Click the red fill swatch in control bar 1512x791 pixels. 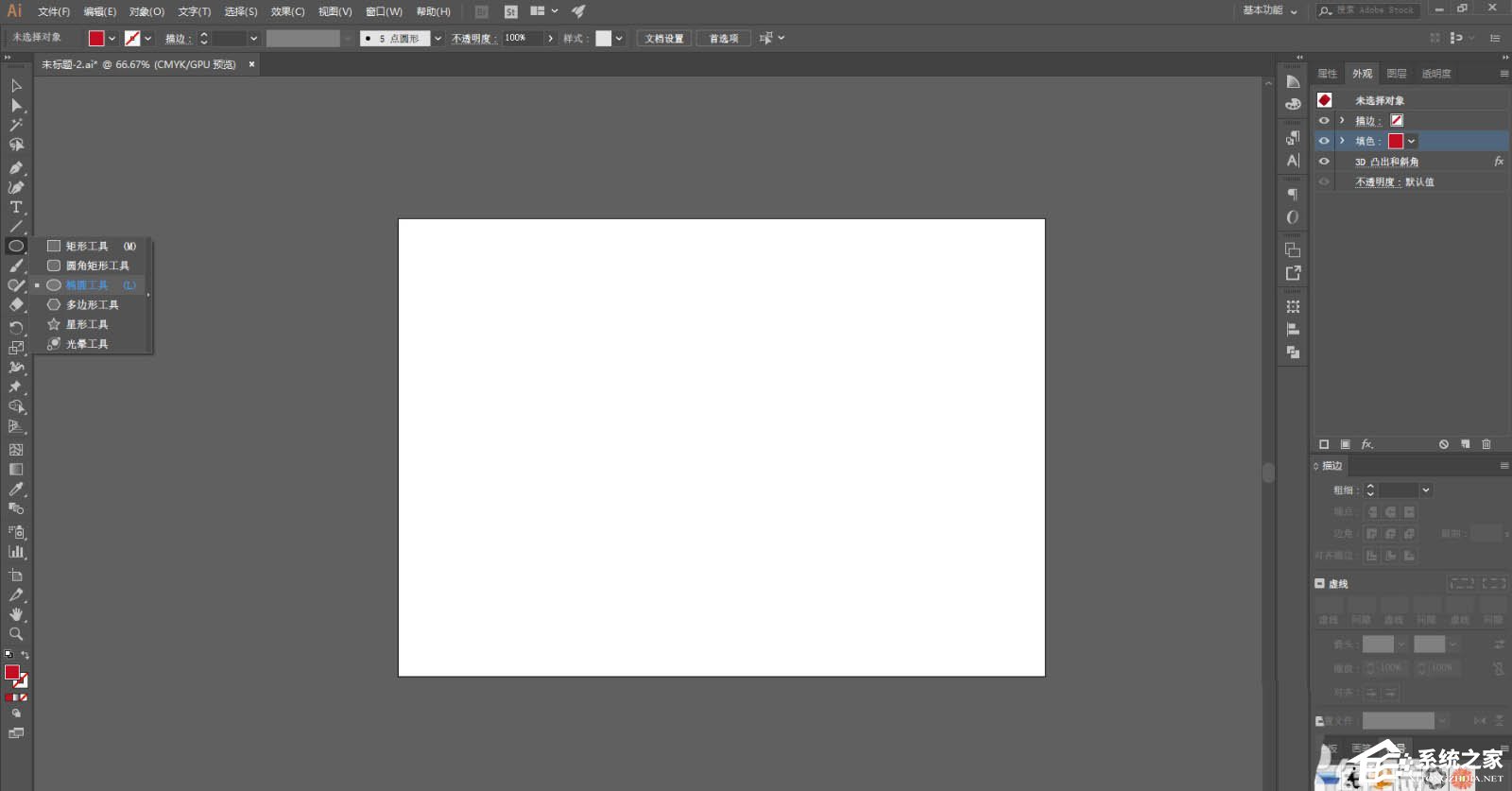[96, 39]
